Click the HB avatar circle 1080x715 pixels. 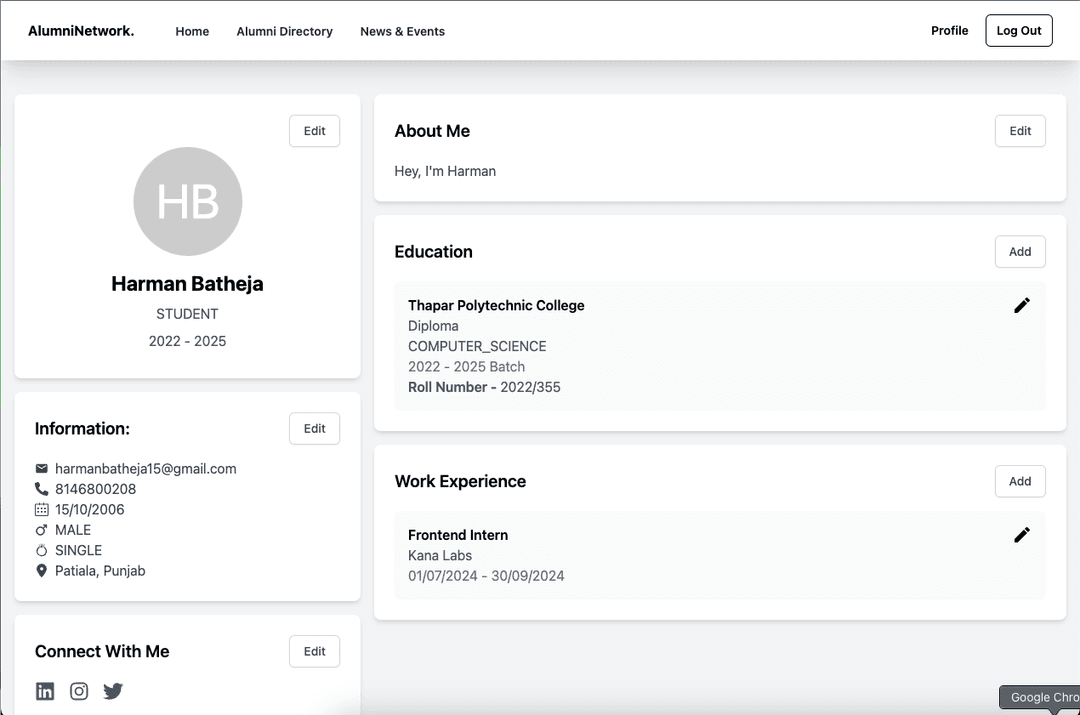(187, 201)
